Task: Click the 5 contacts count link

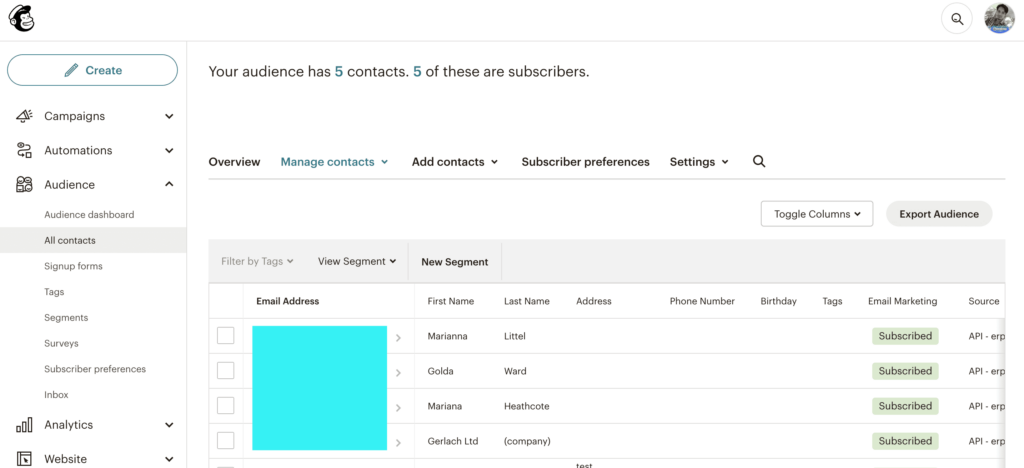Action: pos(339,72)
